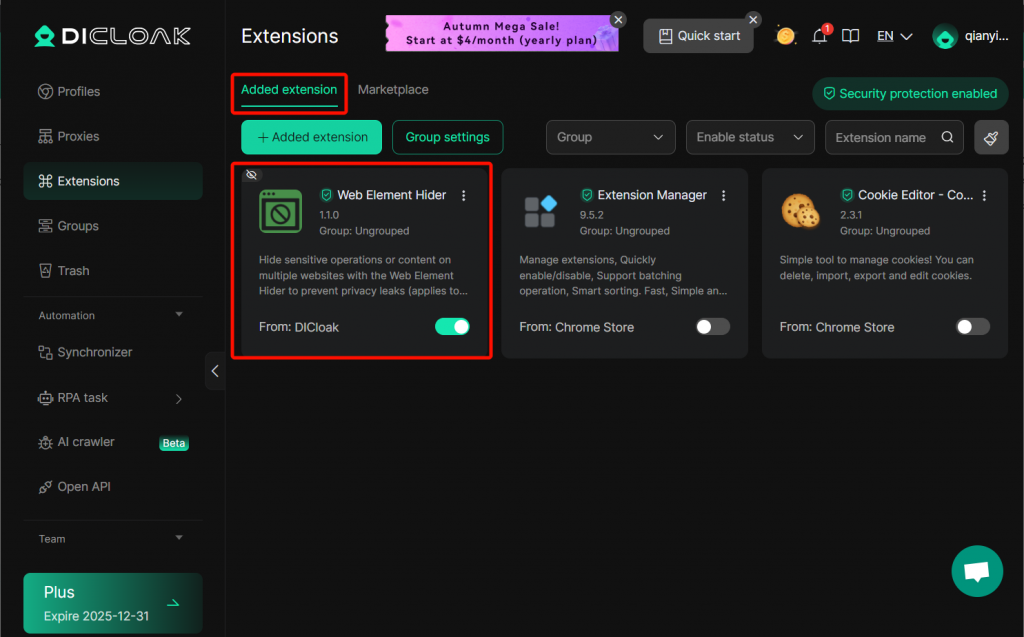Open the documentation book icon

tap(850, 36)
